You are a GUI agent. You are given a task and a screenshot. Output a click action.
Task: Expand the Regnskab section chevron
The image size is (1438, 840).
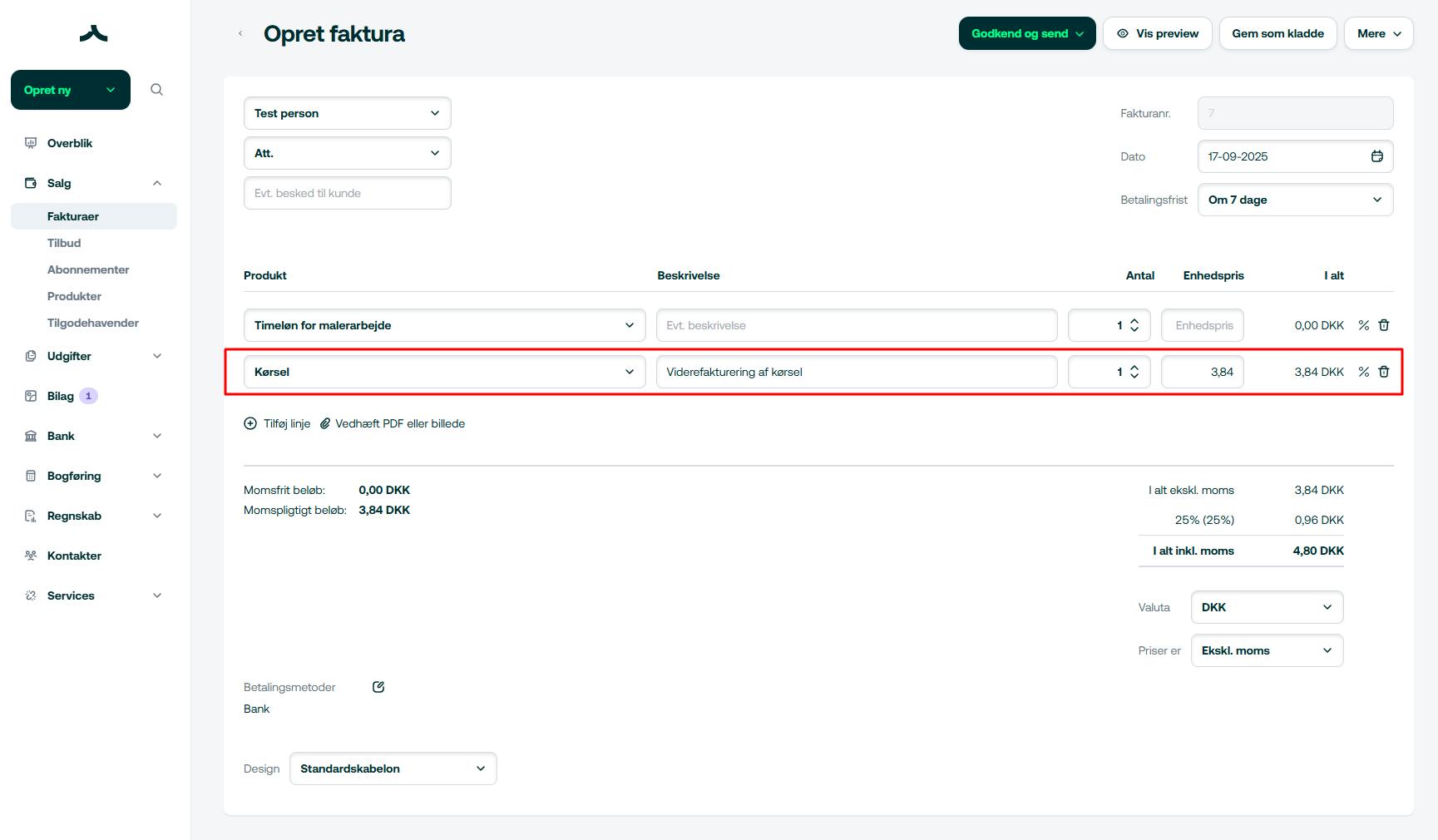tap(157, 516)
